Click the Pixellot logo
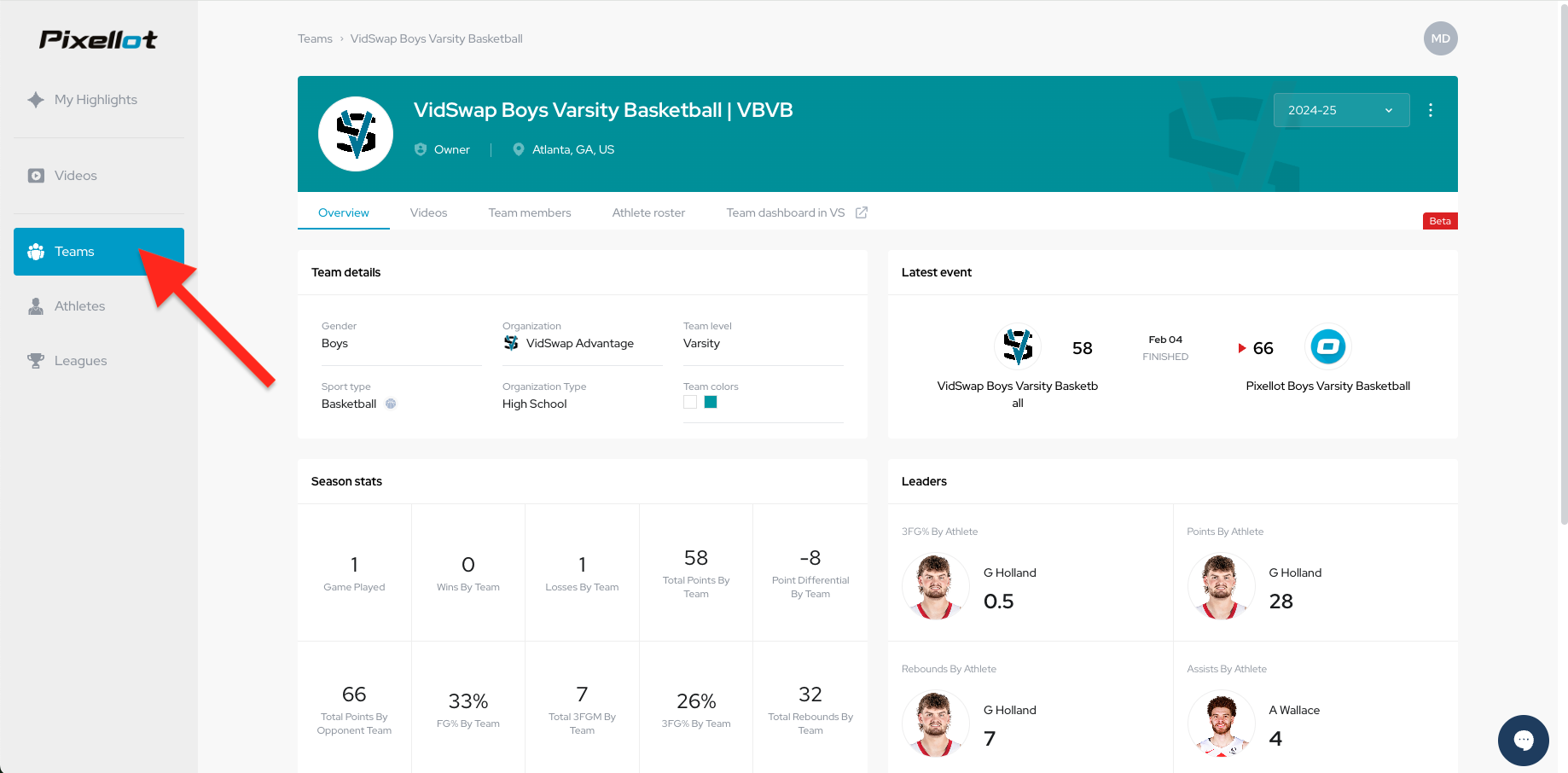 point(98,39)
